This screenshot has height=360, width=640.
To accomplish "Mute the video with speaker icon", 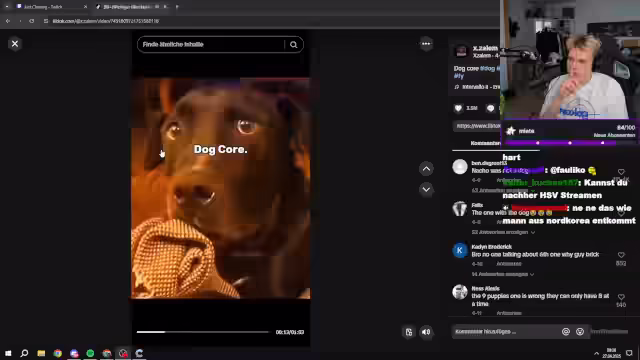I will tap(426, 332).
